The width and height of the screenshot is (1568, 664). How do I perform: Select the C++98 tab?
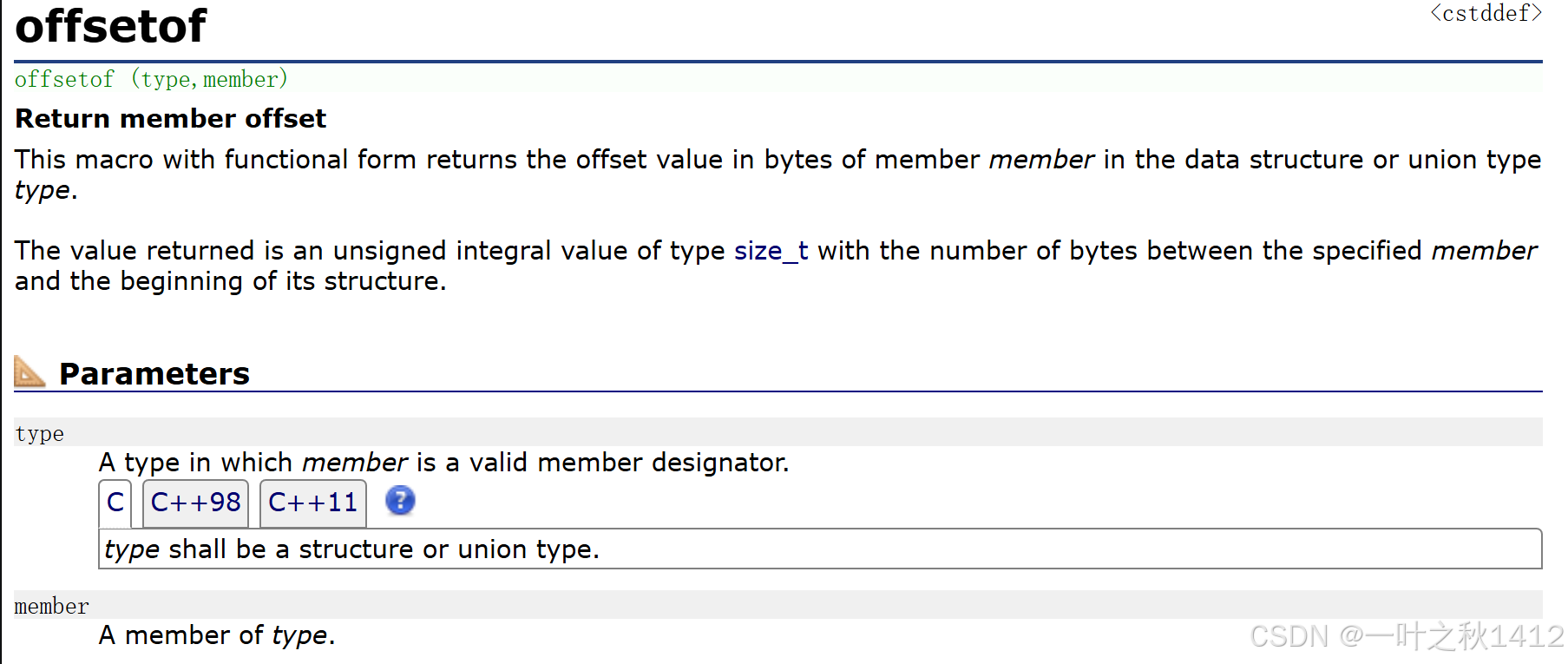[195, 503]
